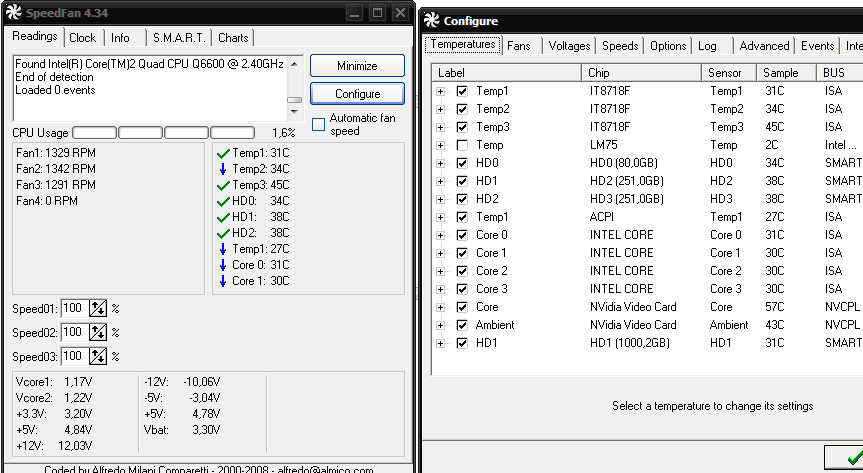Viewport: 863px width, 473px height.
Task: Uncheck the ACPI Temp1 checkbox
Action: (462, 217)
